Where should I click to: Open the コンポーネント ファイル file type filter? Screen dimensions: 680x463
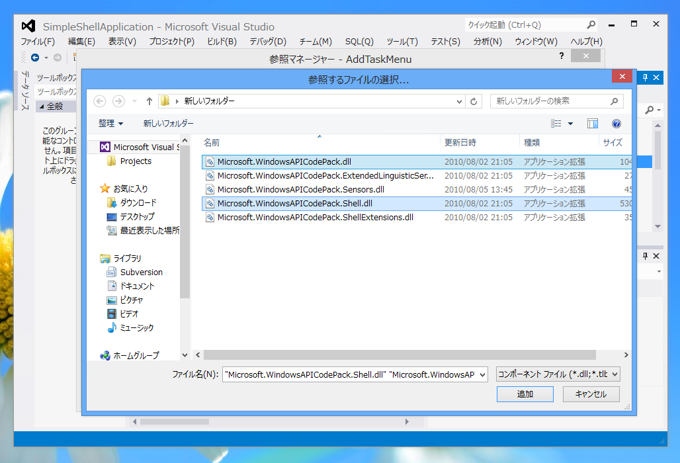[558, 374]
